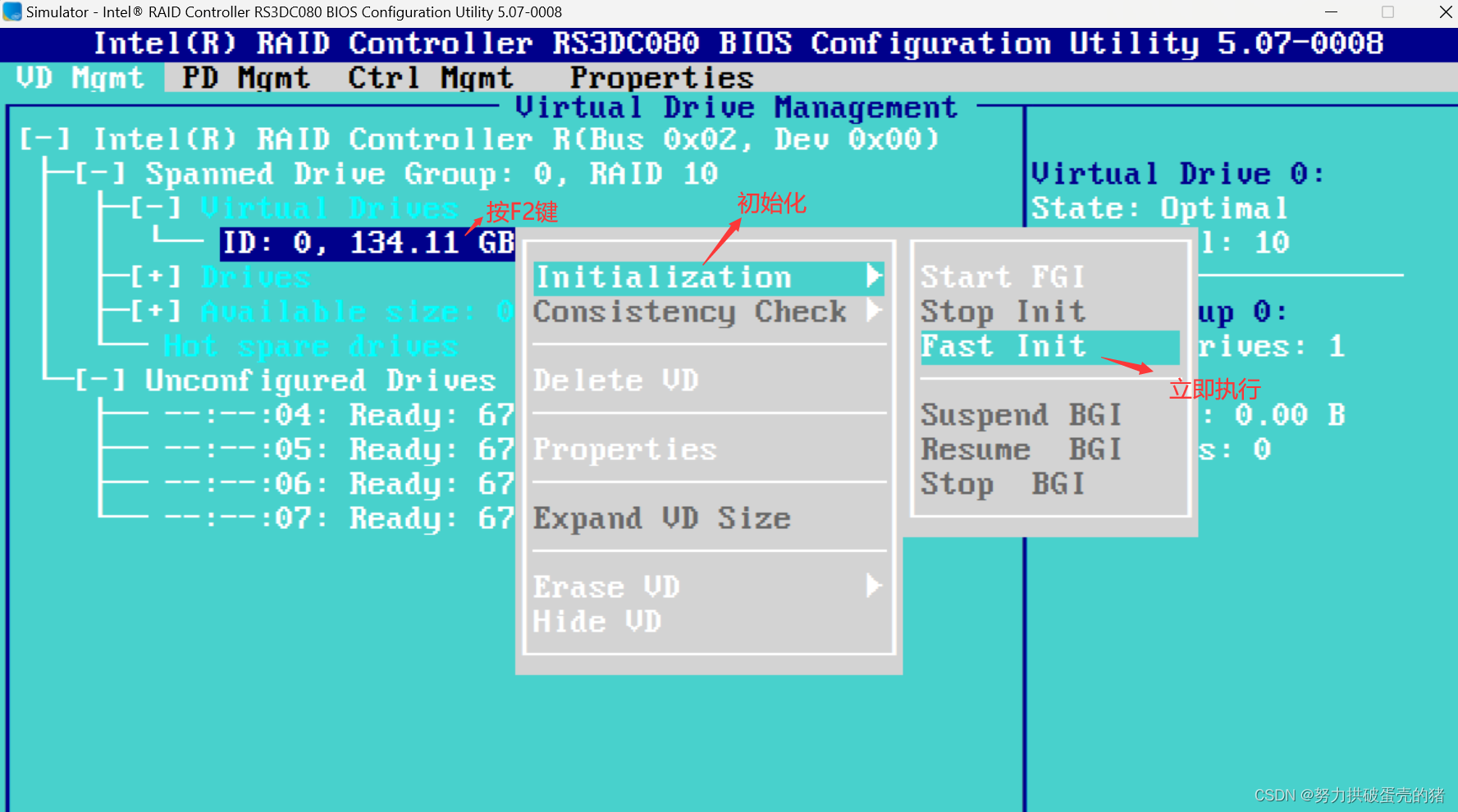This screenshot has width=1458, height=812.
Task: Collapse the Unconfigured Drives node
Action: pos(100,381)
